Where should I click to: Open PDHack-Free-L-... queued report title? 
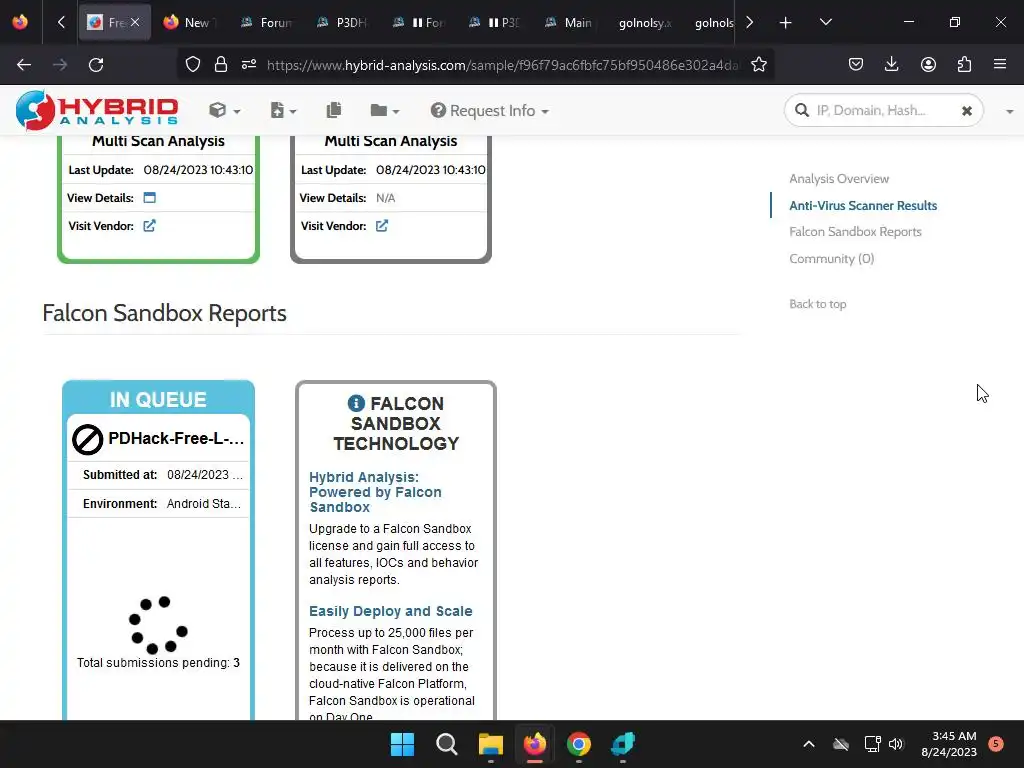tap(176, 438)
